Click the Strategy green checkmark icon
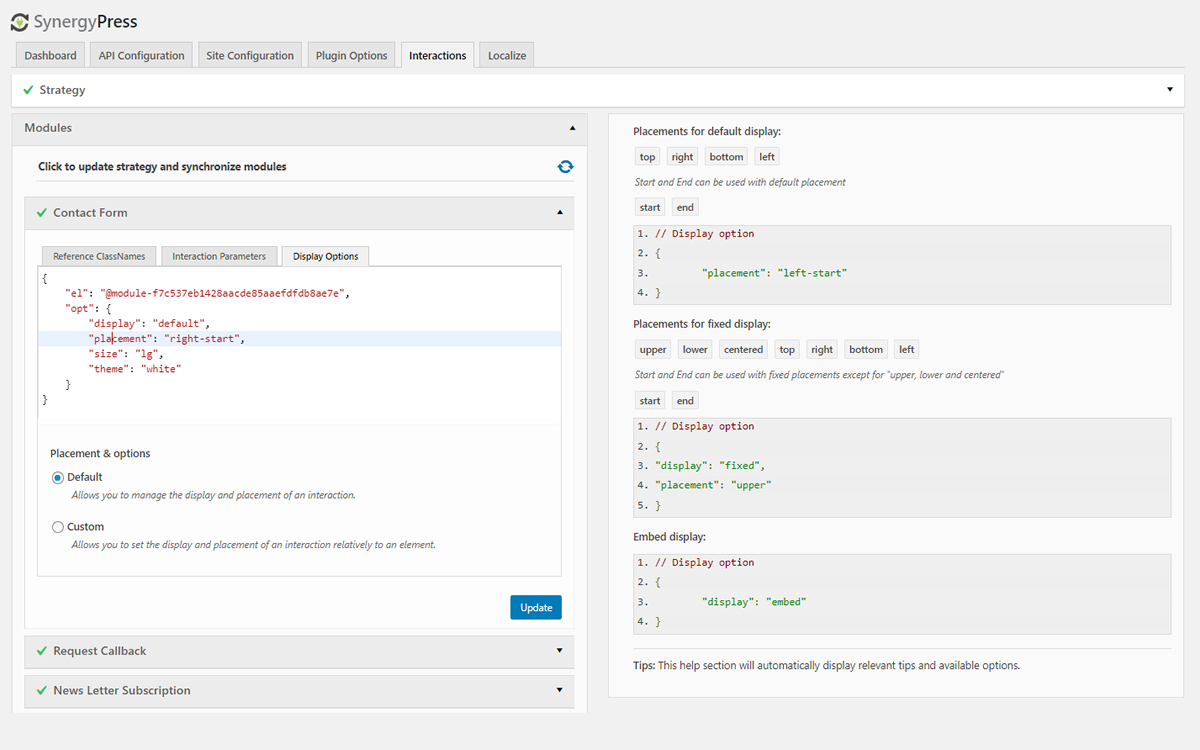The width and height of the screenshot is (1200, 750). click(28, 90)
